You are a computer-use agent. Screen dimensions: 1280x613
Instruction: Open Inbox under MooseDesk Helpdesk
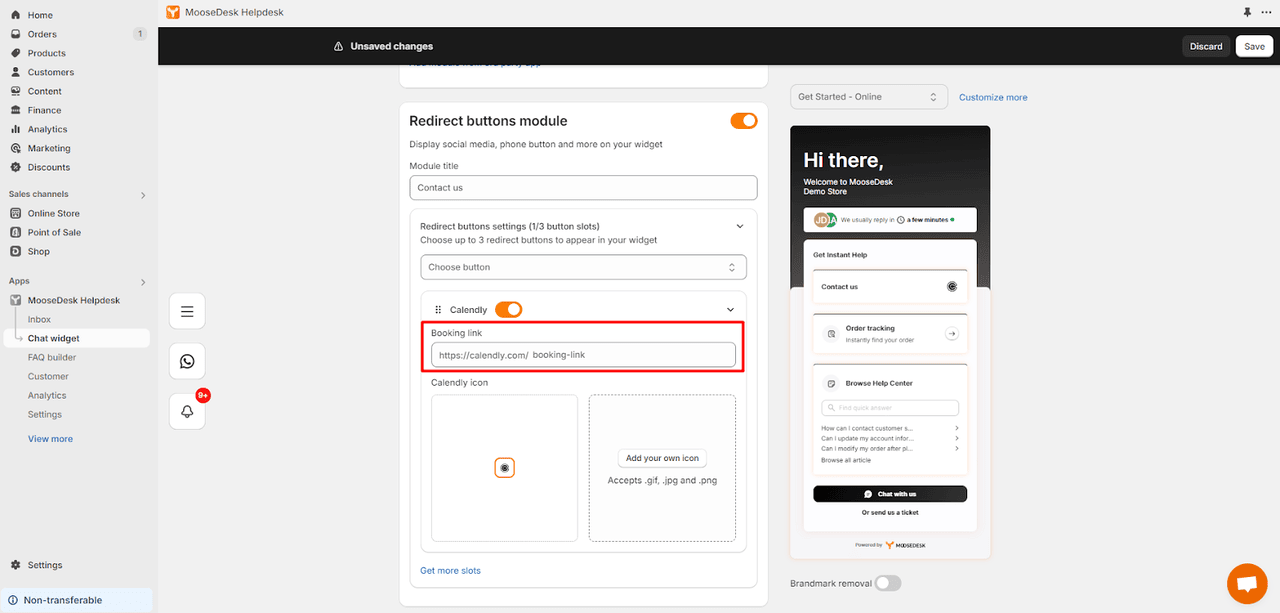tap(40, 319)
